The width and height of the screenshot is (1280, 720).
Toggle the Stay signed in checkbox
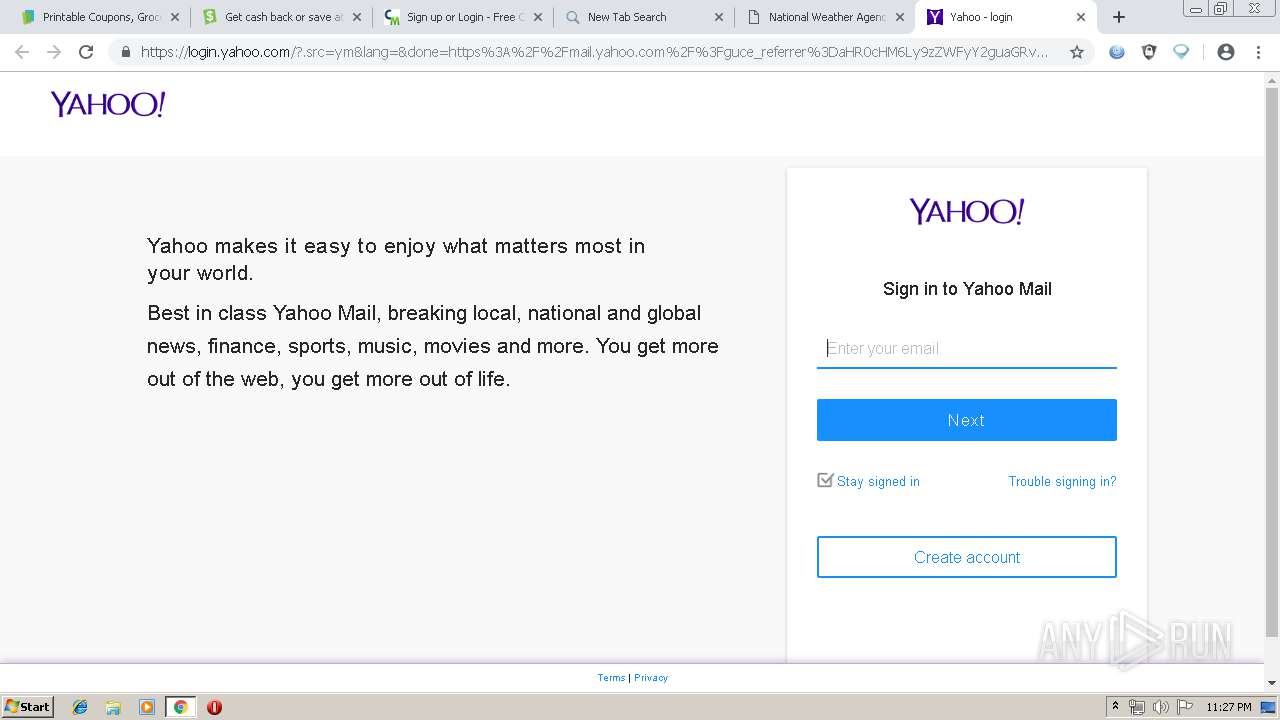pyautogui.click(x=825, y=480)
